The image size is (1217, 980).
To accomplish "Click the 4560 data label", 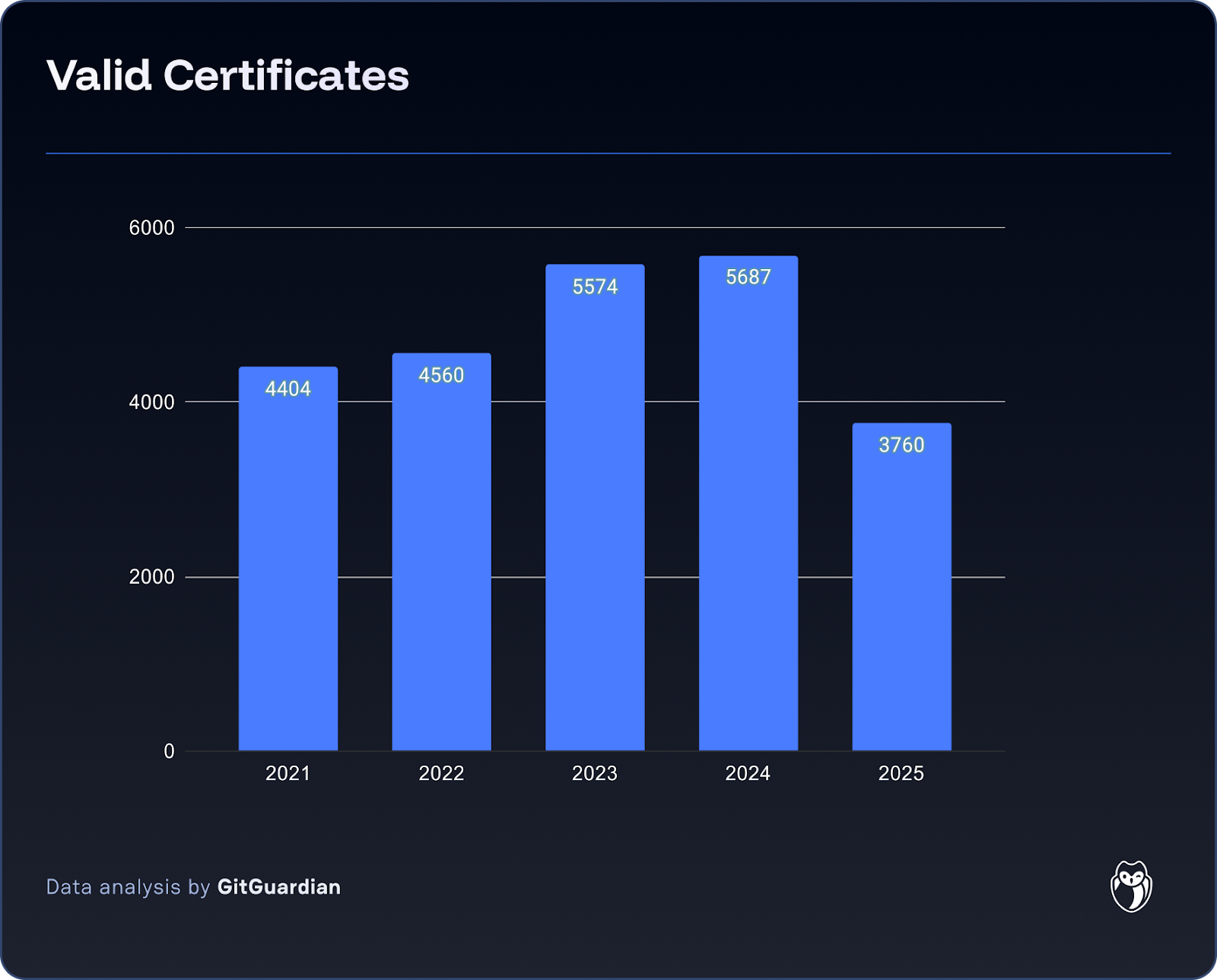I will coord(441,375).
